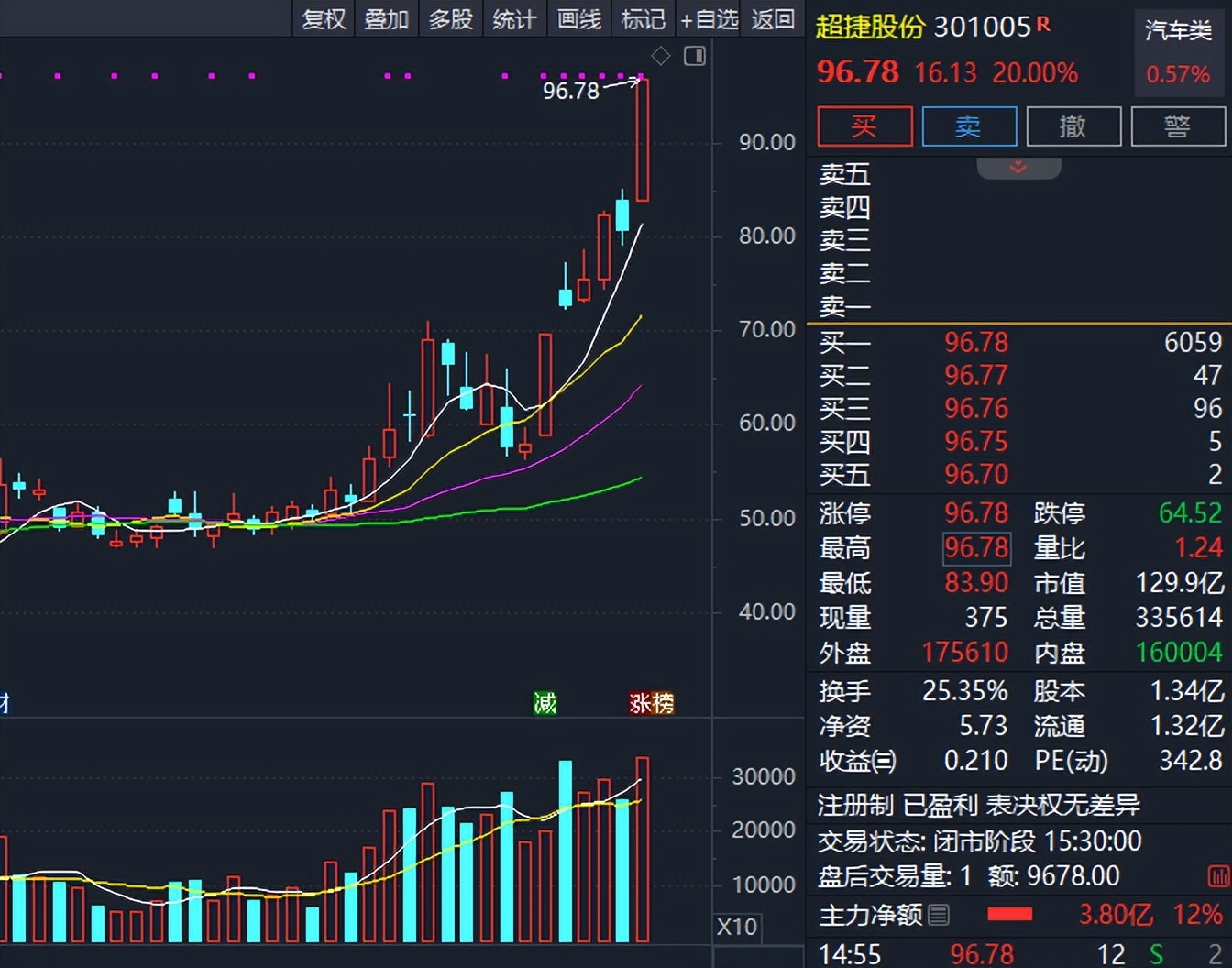1232x968 pixels.
Task: Open the 叠加 overlay menu
Action: point(386,19)
